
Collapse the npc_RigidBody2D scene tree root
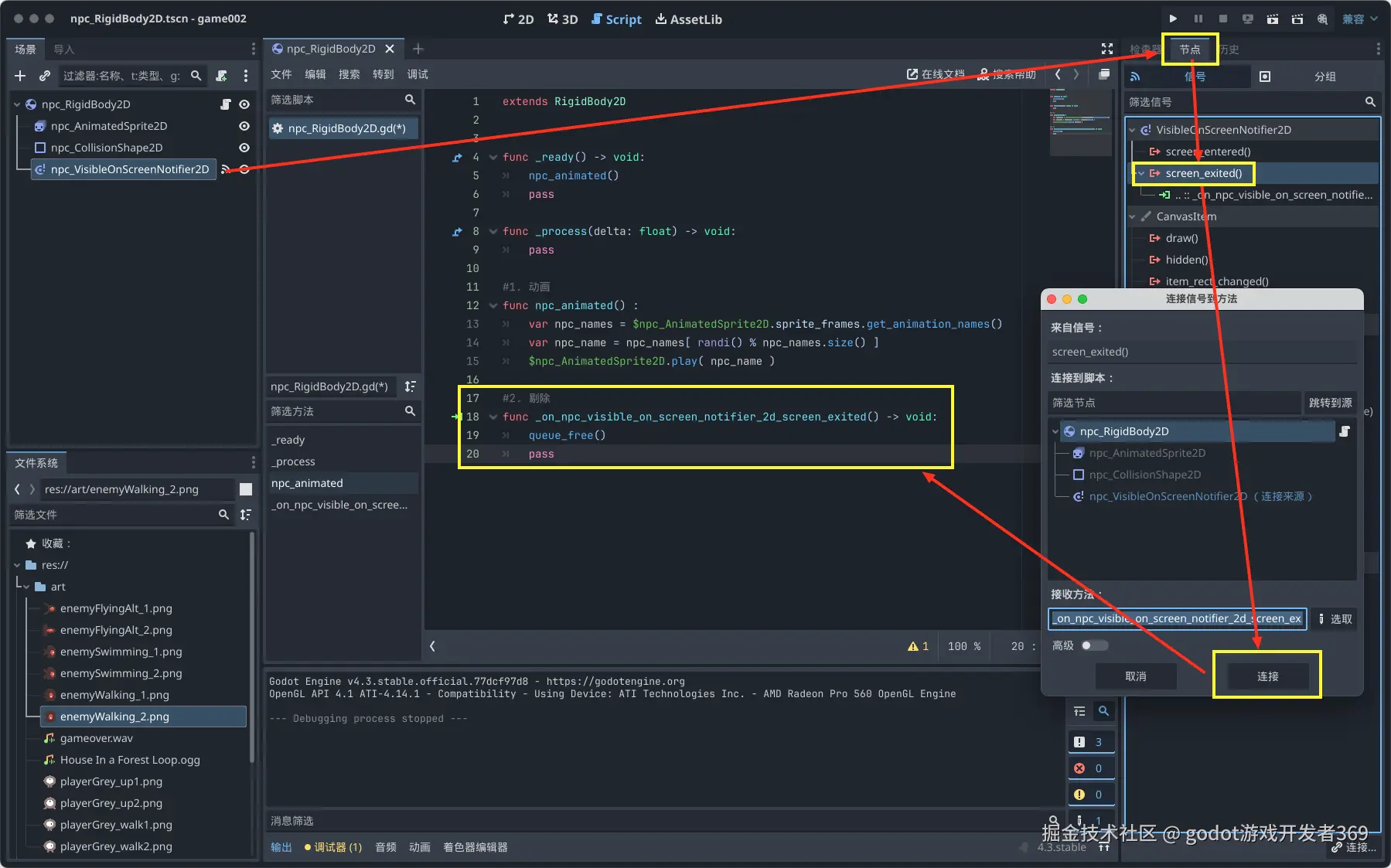click(17, 104)
